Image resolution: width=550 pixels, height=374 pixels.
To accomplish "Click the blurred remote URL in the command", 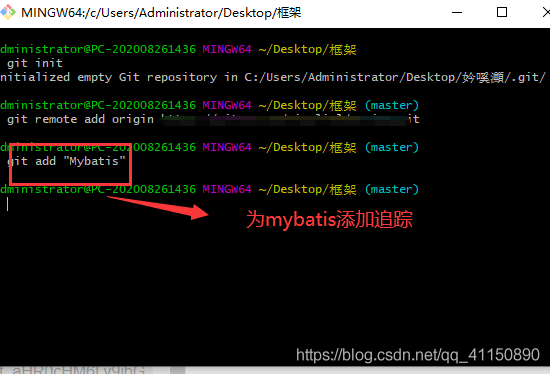I will click(284, 119).
